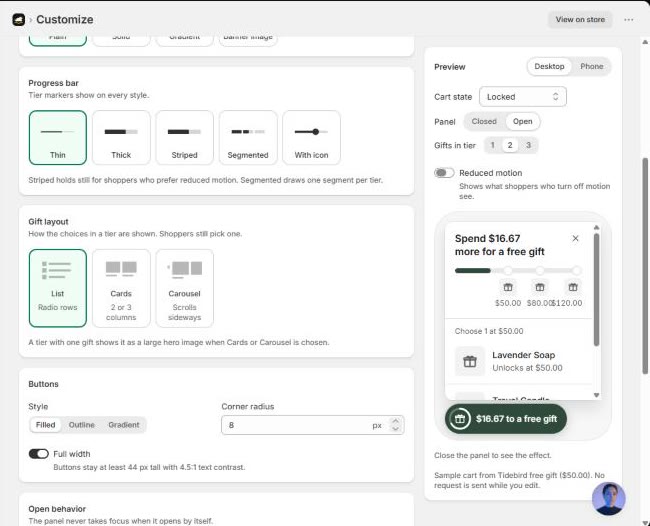The height and width of the screenshot is (526, 650).
Task: Click the $120.00 tier gift icon
Action: 573,287
